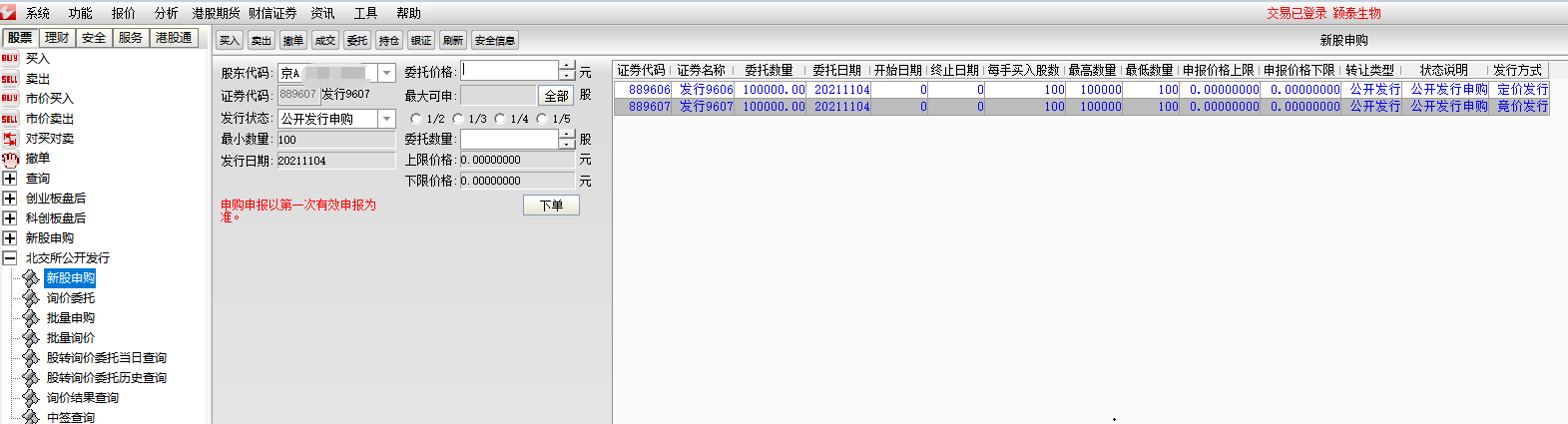Click toolbar 刷新 refresh button
The image size is (1568, 424).
(453, 41)
